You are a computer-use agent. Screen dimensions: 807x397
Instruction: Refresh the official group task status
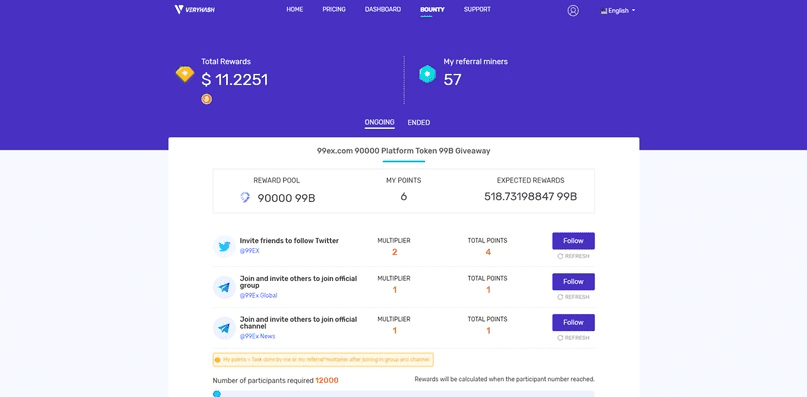pyautogui.click(x=573, y=297)
